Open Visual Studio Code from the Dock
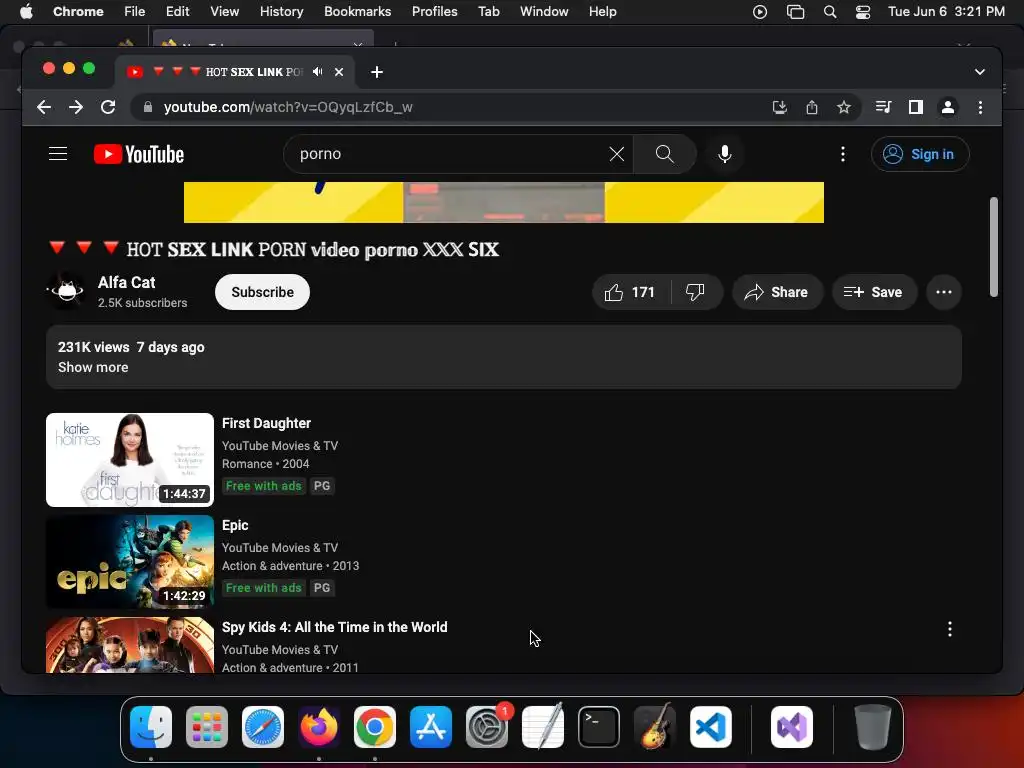Image resolution: width=1024 pixels, height=768 pixels. pos(711,727)
